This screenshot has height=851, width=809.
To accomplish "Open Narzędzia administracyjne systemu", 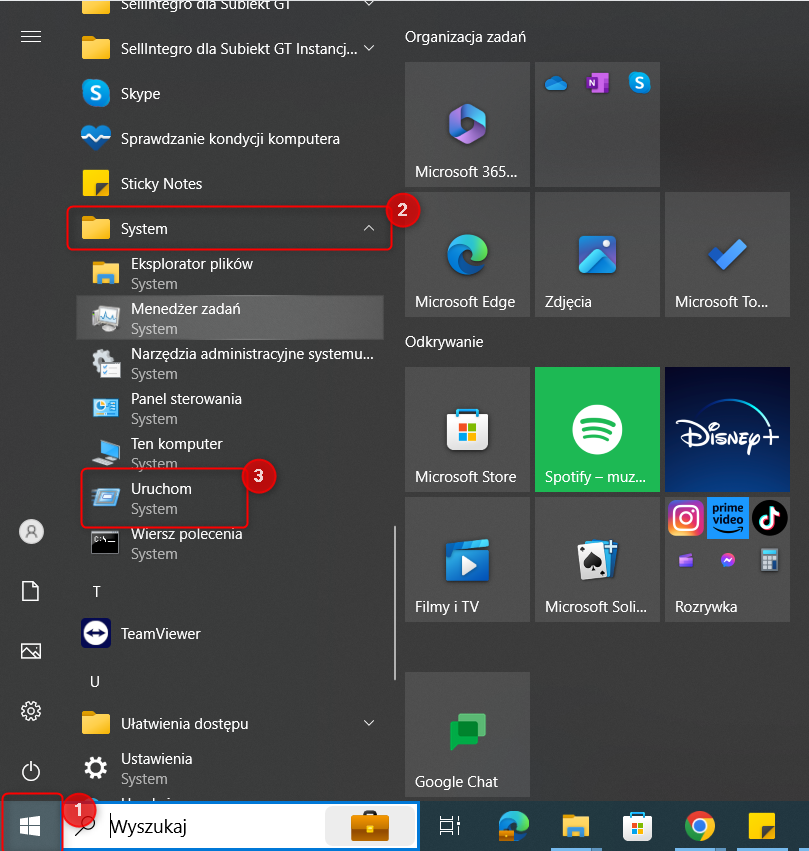I will coord(230,363).
